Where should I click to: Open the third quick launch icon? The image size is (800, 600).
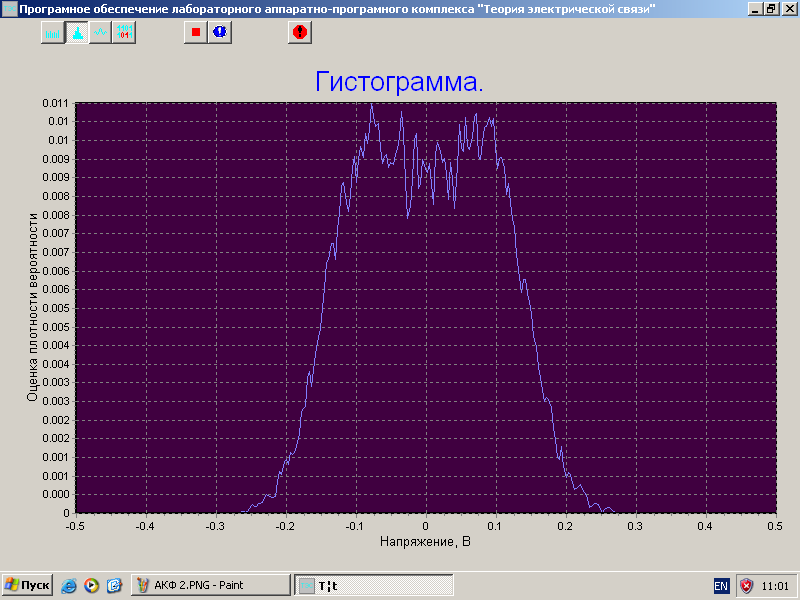point(114,585)
